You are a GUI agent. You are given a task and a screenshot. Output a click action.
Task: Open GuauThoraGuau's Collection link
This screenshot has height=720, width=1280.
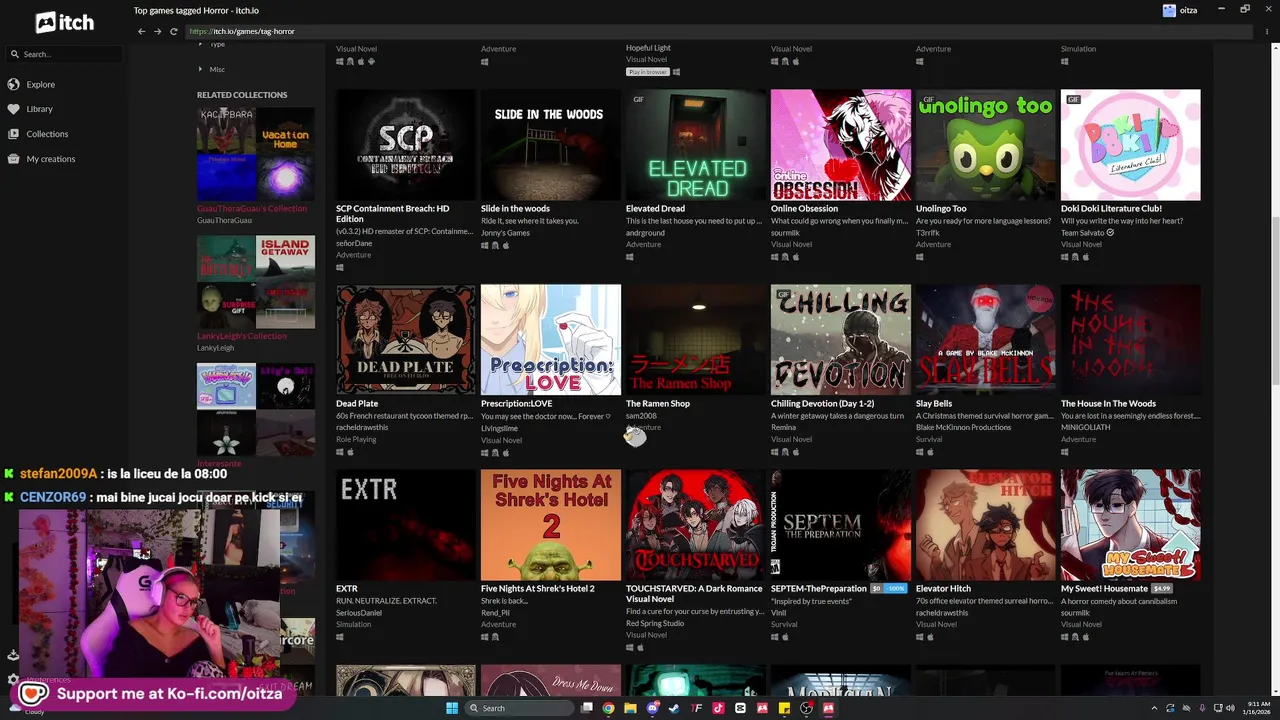[x=252, y=208]
